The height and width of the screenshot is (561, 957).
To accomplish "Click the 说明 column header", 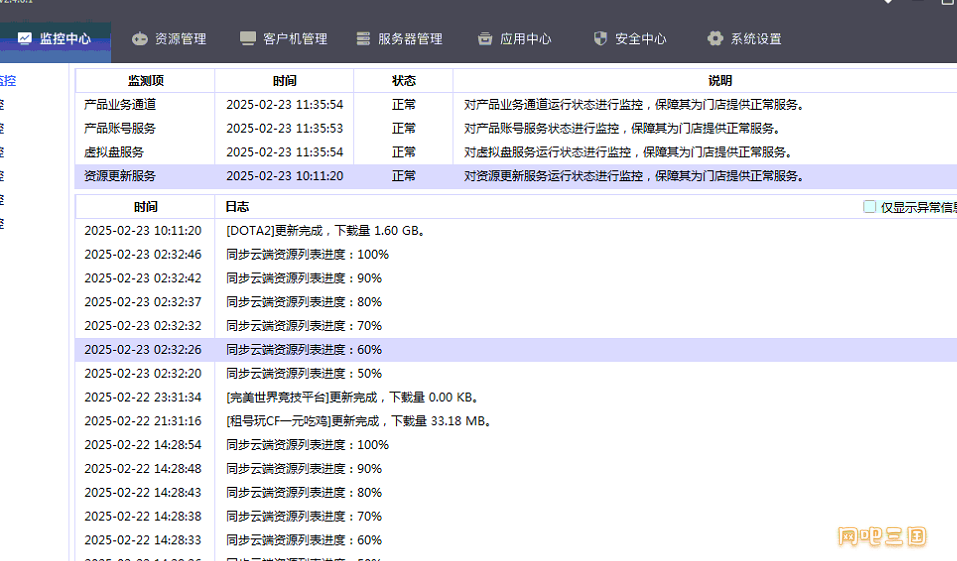I will 720,81.
